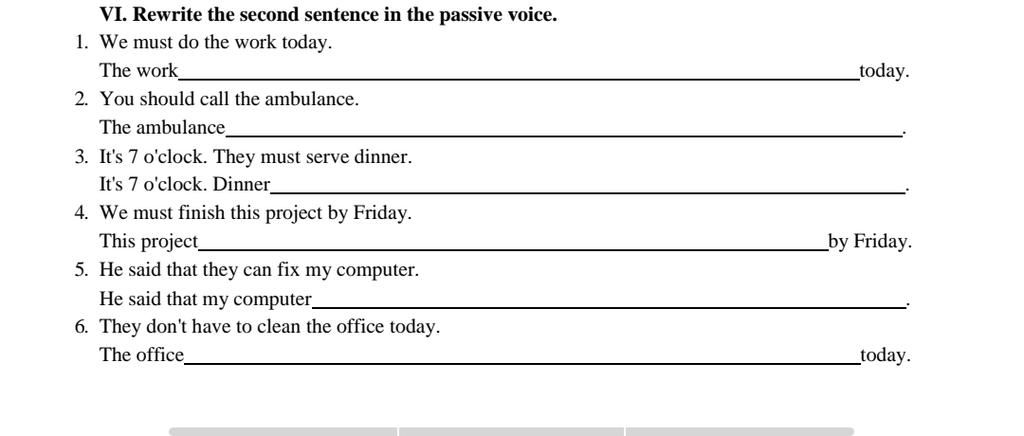Click the answer line following "Dinner"

coord(587,186)
